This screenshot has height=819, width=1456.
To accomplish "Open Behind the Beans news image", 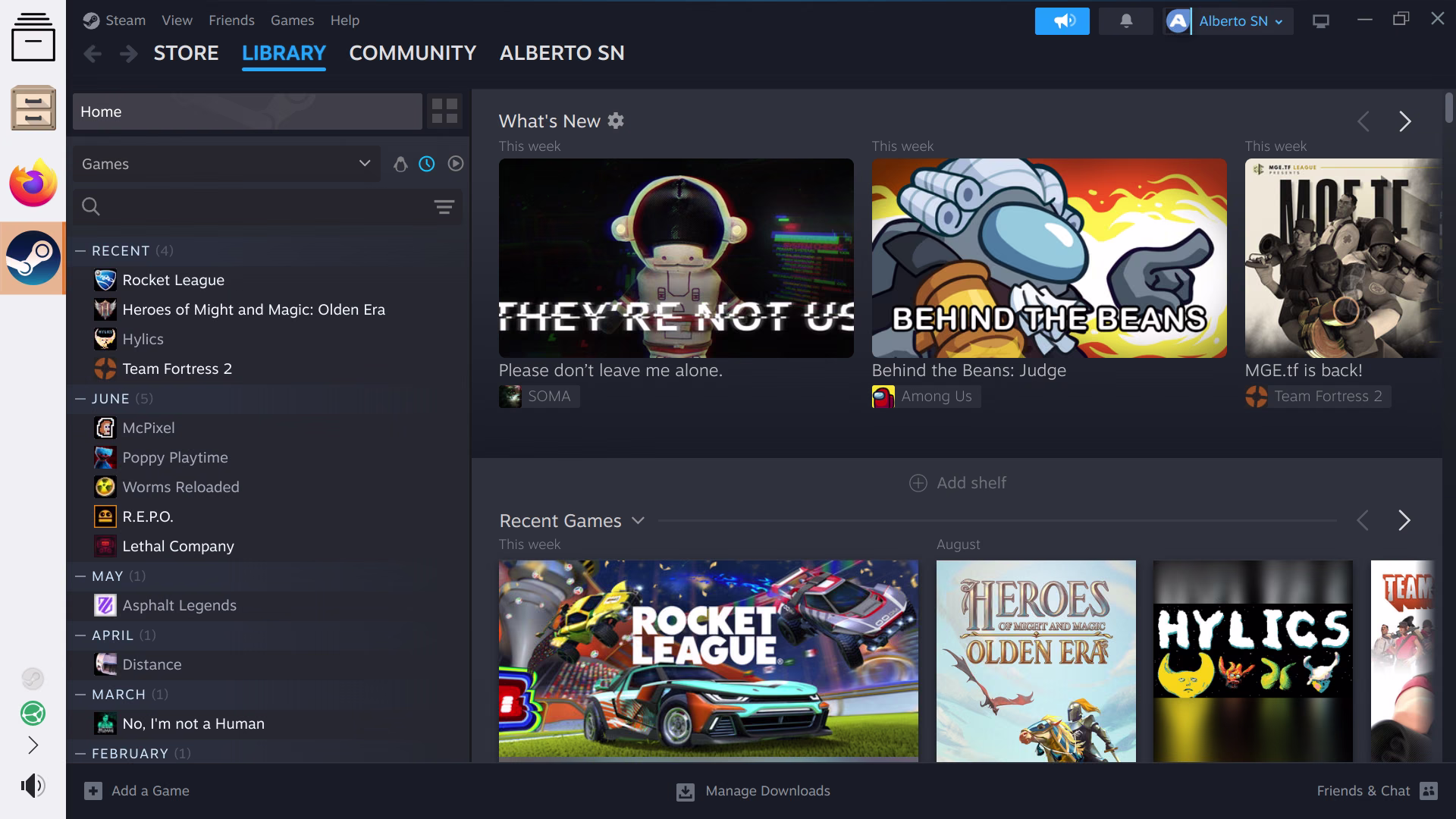I will pos(1049,258).
